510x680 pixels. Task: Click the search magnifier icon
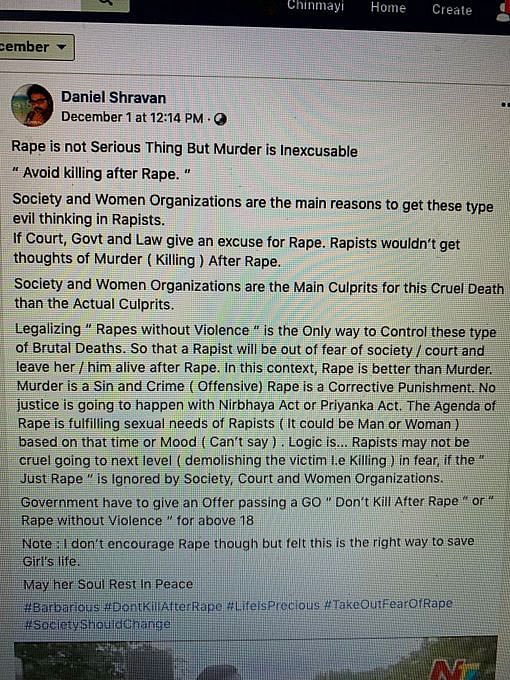(105, 3)
